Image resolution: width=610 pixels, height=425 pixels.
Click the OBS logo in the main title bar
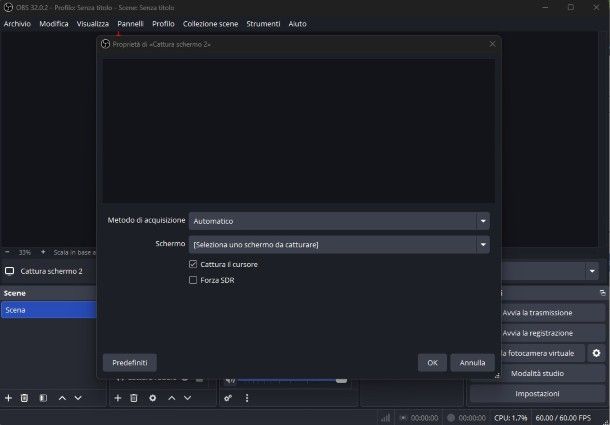[x=8, y=7]
